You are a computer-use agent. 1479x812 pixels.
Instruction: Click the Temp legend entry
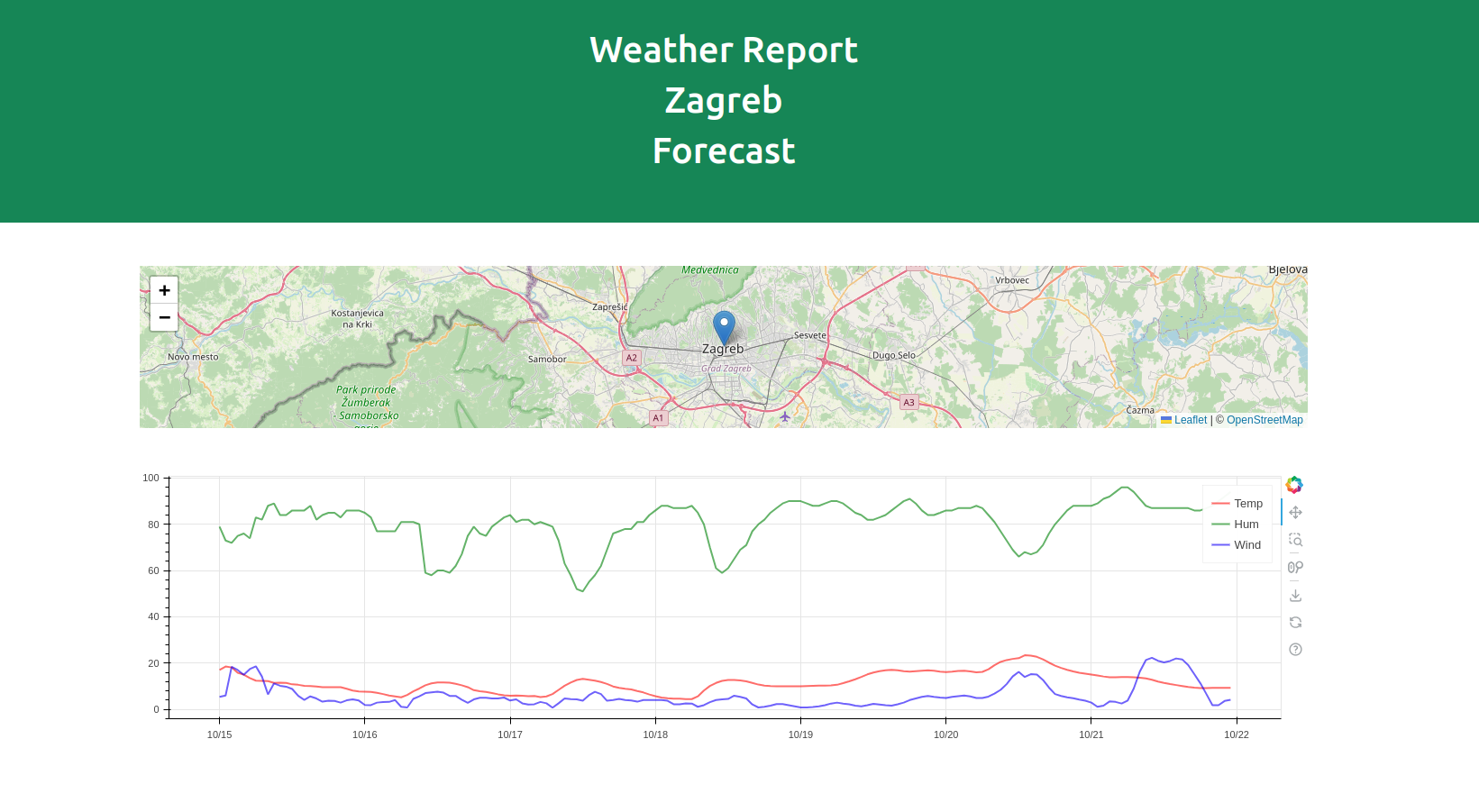point(1237,504)
